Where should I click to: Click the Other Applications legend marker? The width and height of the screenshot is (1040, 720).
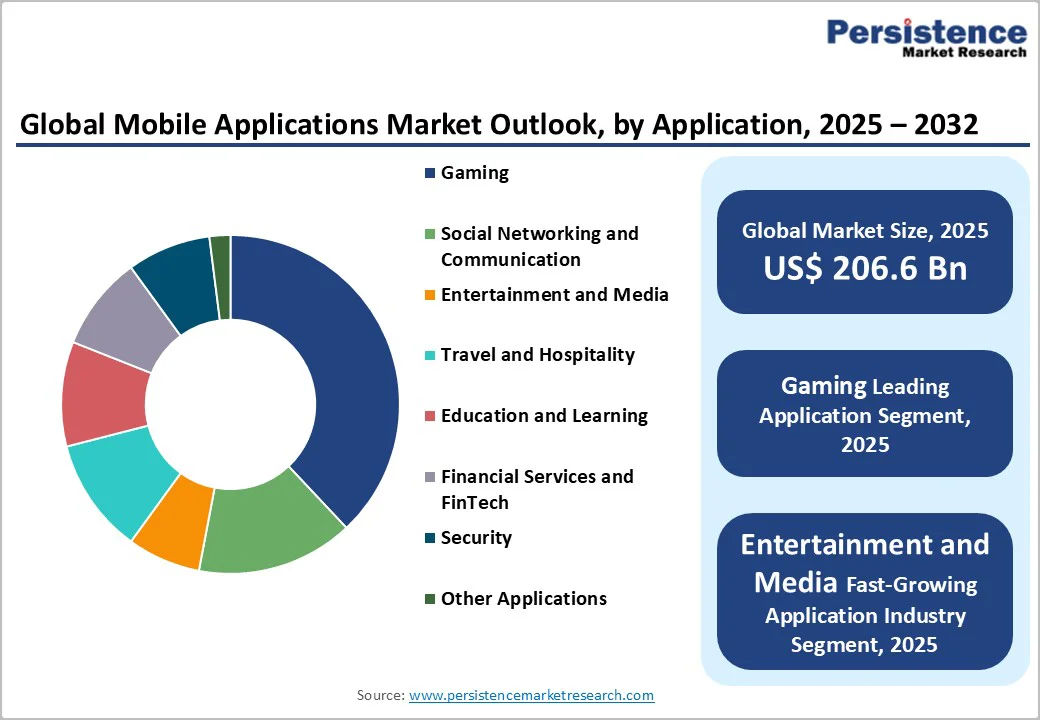coord(428,598)
